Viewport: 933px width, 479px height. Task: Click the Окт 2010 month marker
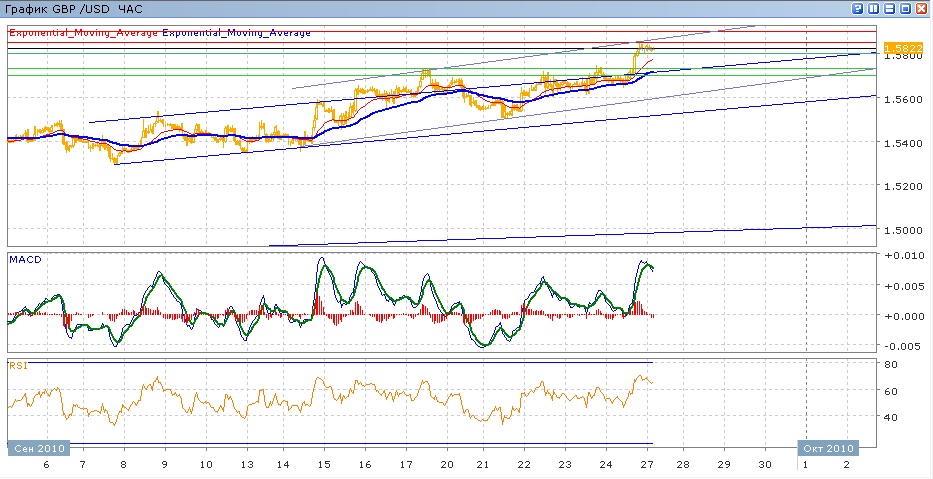point(828,448)
